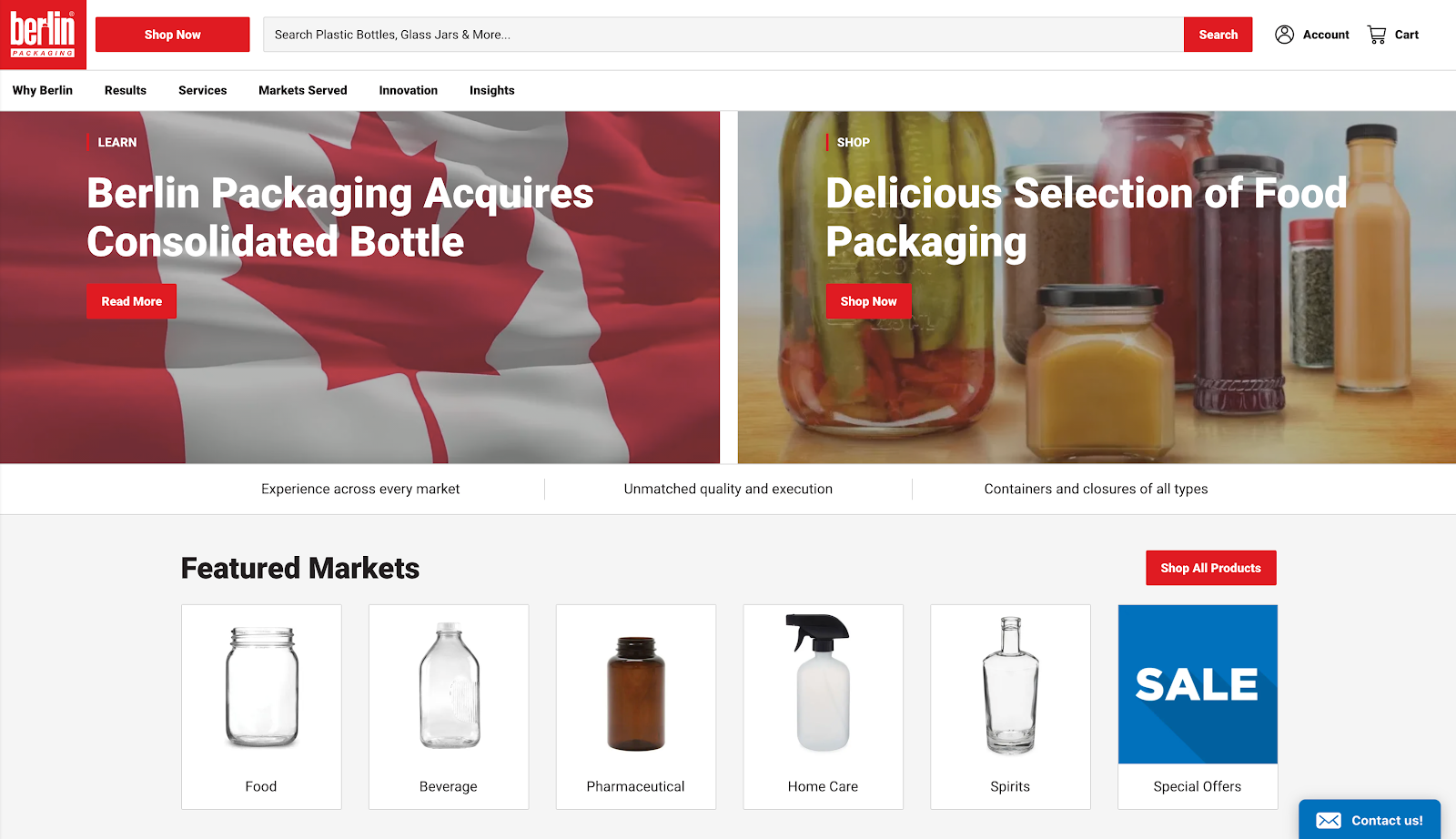The width and height of the screenshot is (1456, 839).
Task: Click the Shop All Products button
Action: click(1210, 567)
